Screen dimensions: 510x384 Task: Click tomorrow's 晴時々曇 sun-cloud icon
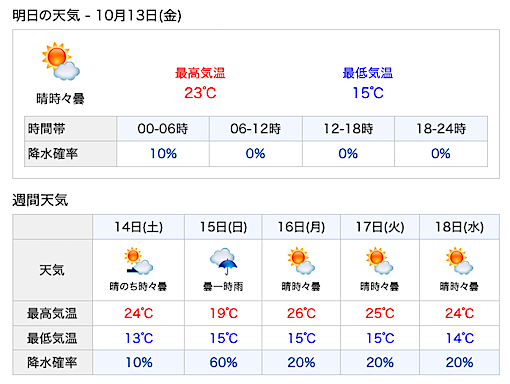(x=61, y=61)
